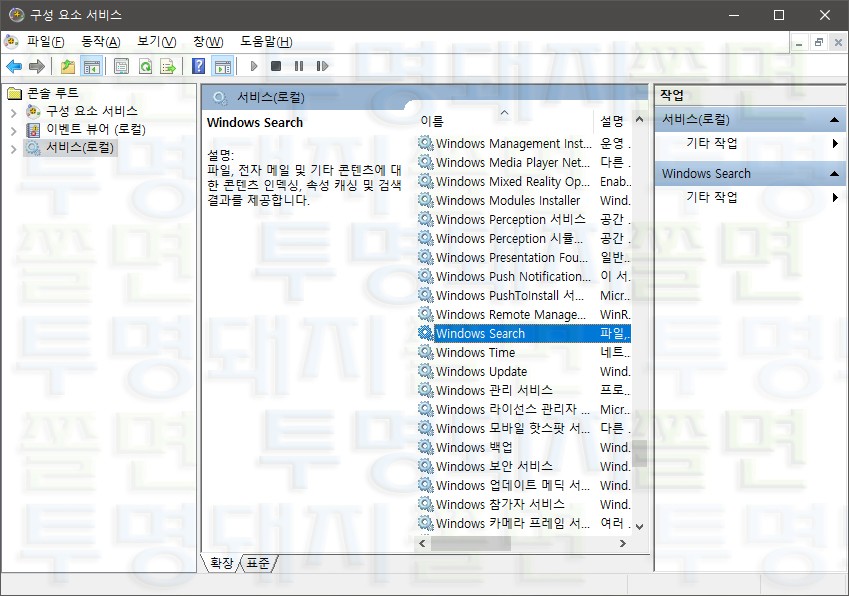Image resolution: width=849 pixels, height=596 pixels.
Task: Select 서비스(로컬) in the console tree
Action: click(x=80, y=147)
